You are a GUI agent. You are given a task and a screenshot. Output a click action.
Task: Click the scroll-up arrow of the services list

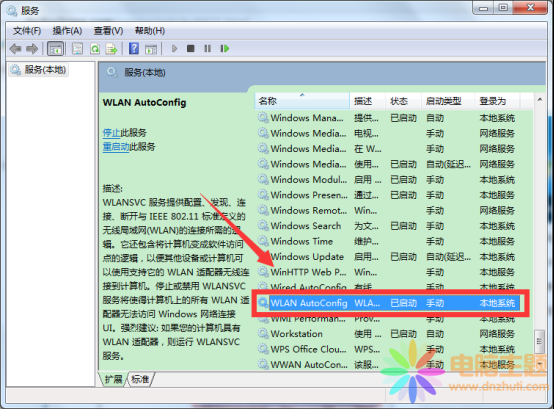point(540,100)
